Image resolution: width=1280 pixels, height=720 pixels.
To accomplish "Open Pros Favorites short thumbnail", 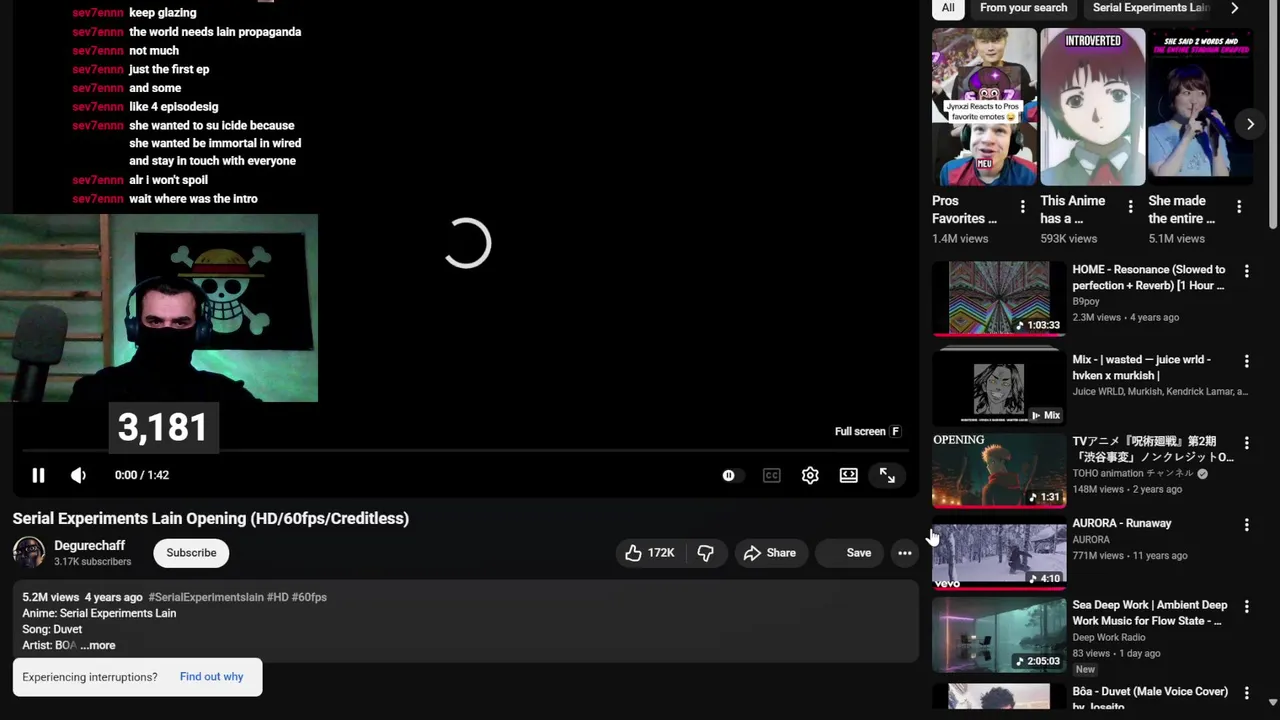I will coord(984,107).
